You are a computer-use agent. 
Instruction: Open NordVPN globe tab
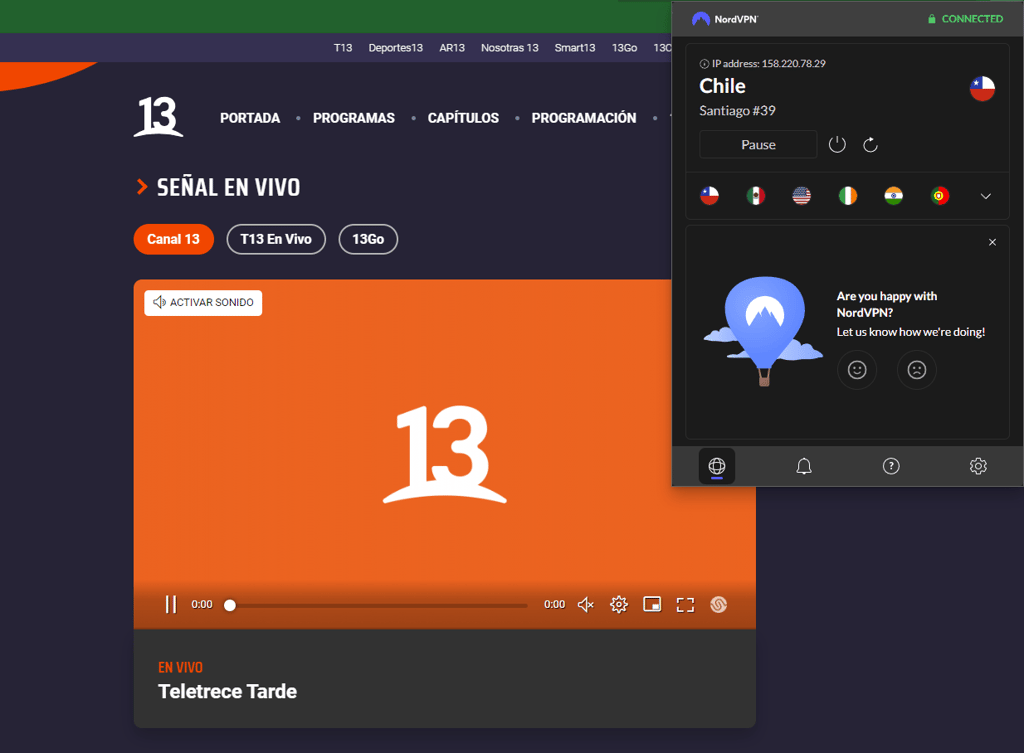[x=717, y=466]
